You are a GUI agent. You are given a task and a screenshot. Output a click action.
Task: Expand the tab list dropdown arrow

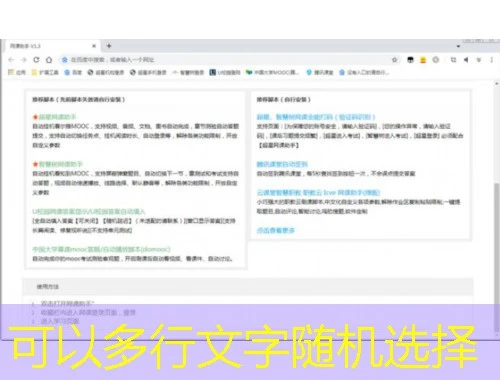[458, 46]
